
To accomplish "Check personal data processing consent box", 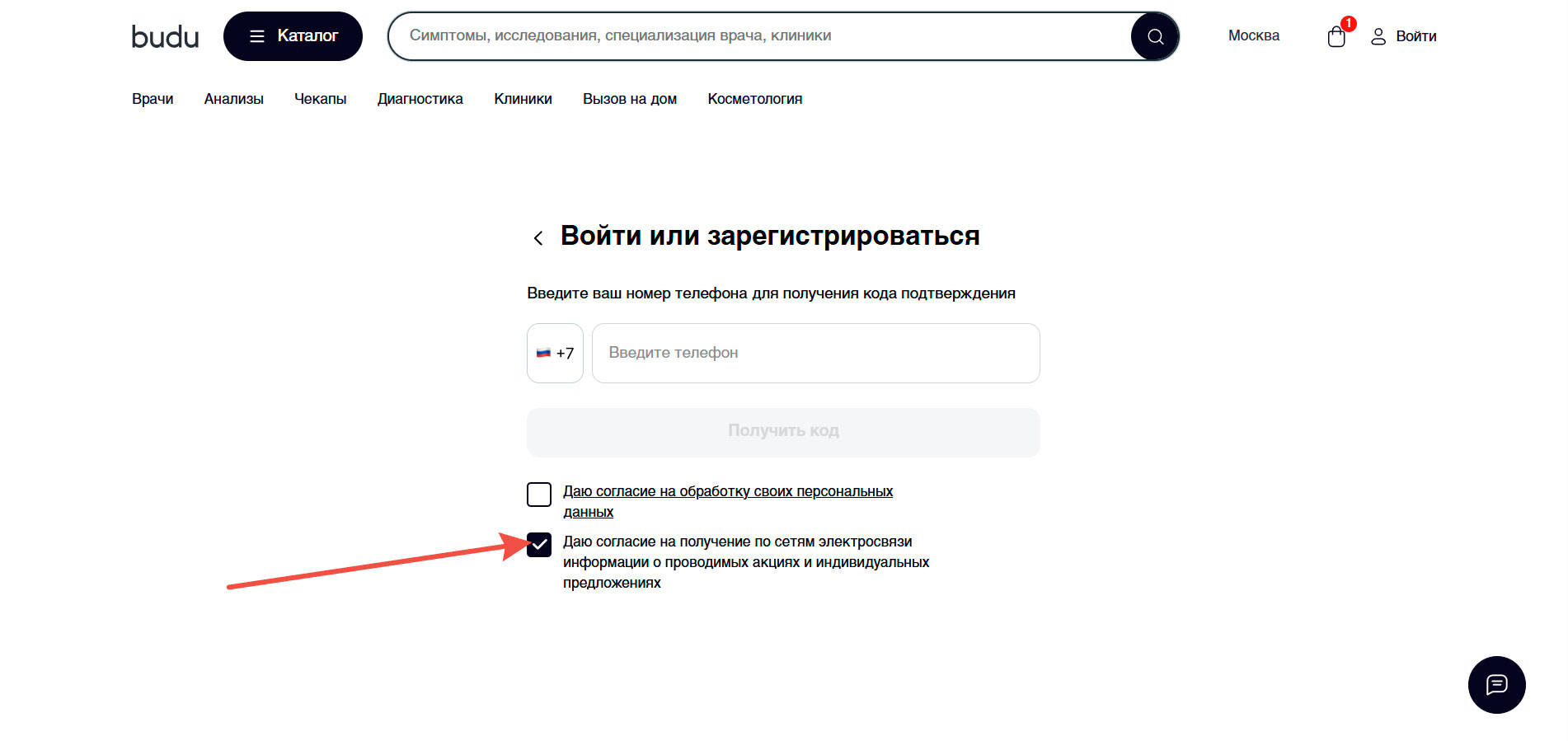I will point(539,495).
